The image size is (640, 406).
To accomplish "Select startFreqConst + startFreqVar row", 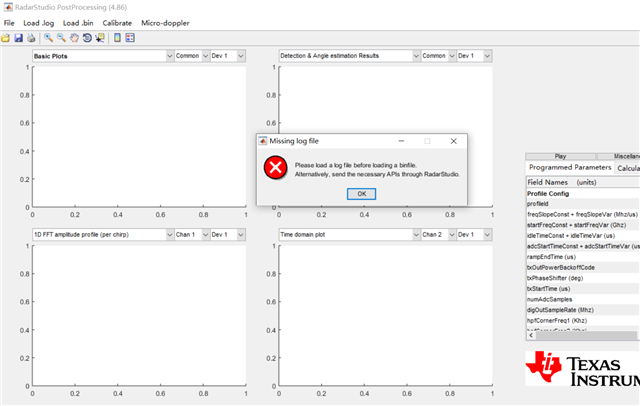I will [x=583, y=225].
